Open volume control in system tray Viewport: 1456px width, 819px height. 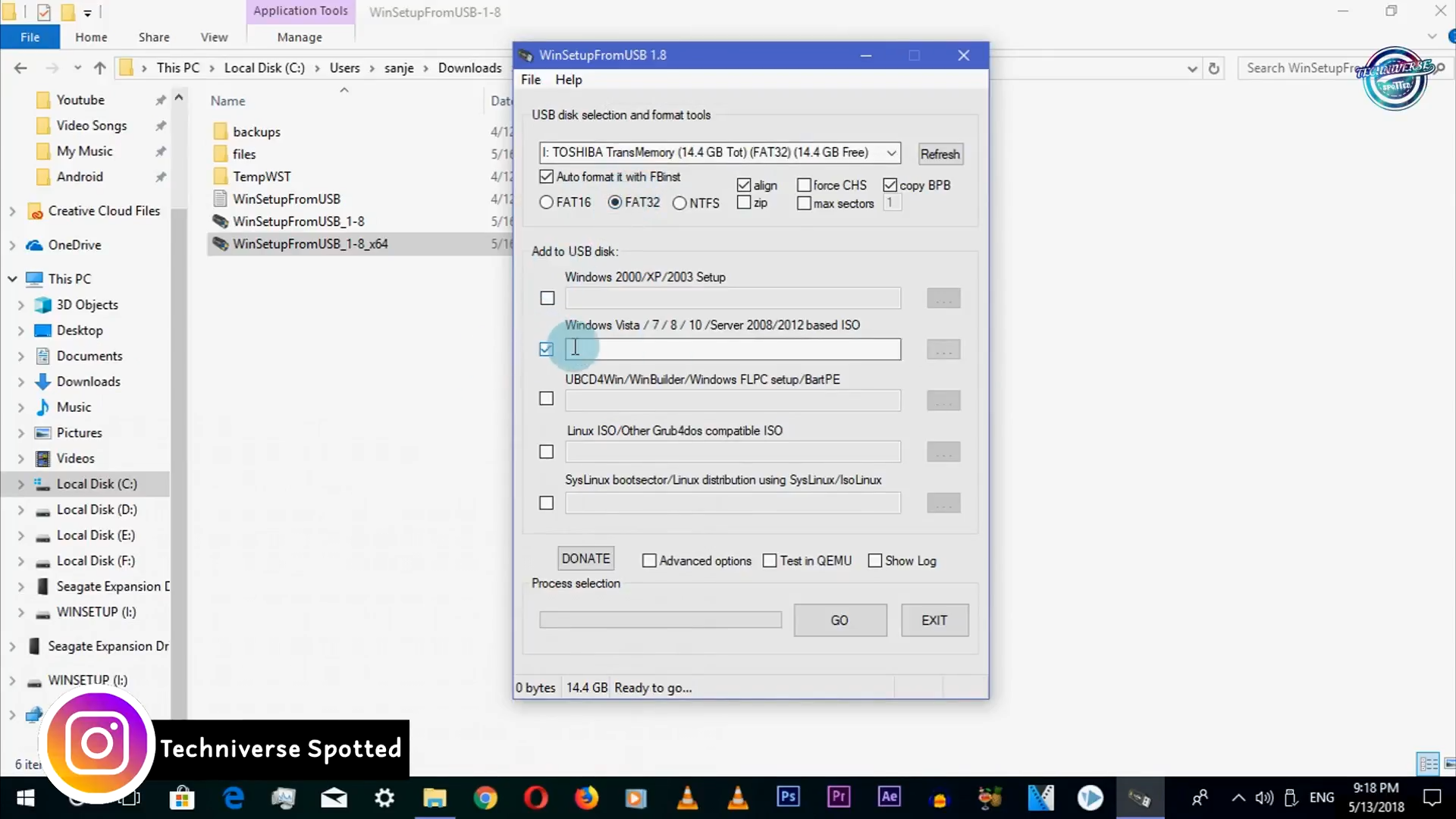point(1264,798)
